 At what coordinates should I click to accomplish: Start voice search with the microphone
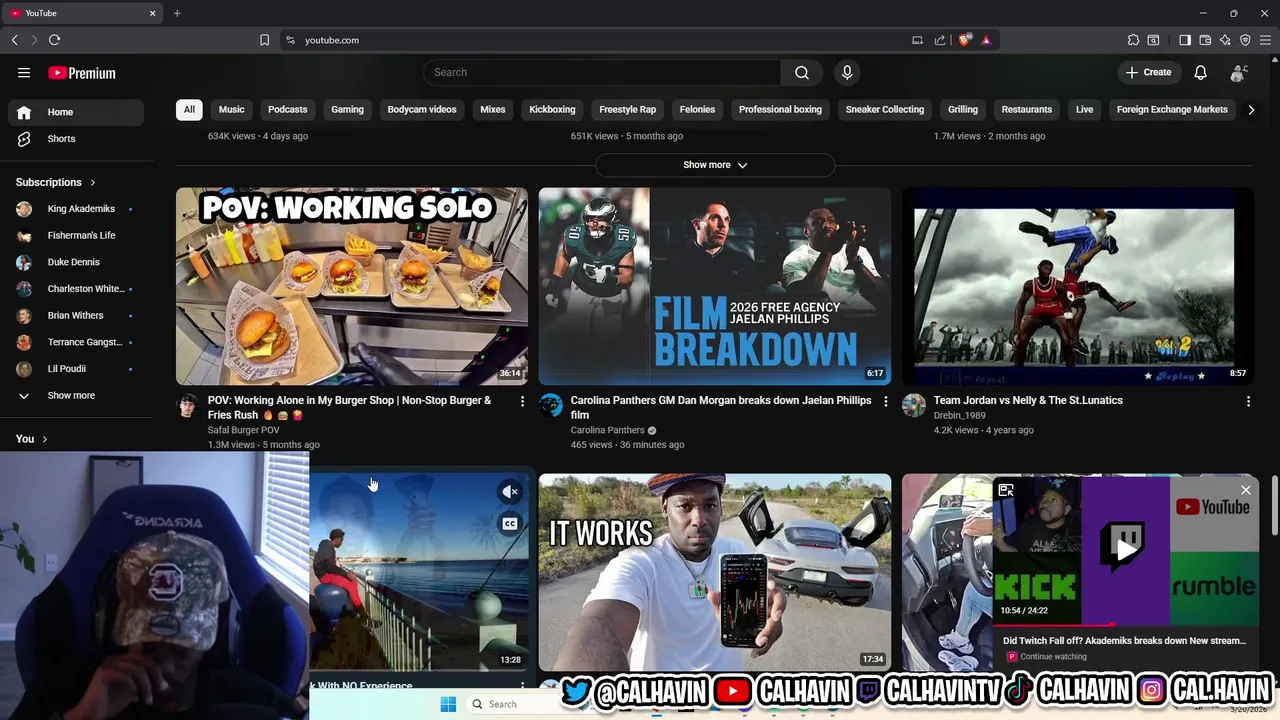[x=847, y=72]
